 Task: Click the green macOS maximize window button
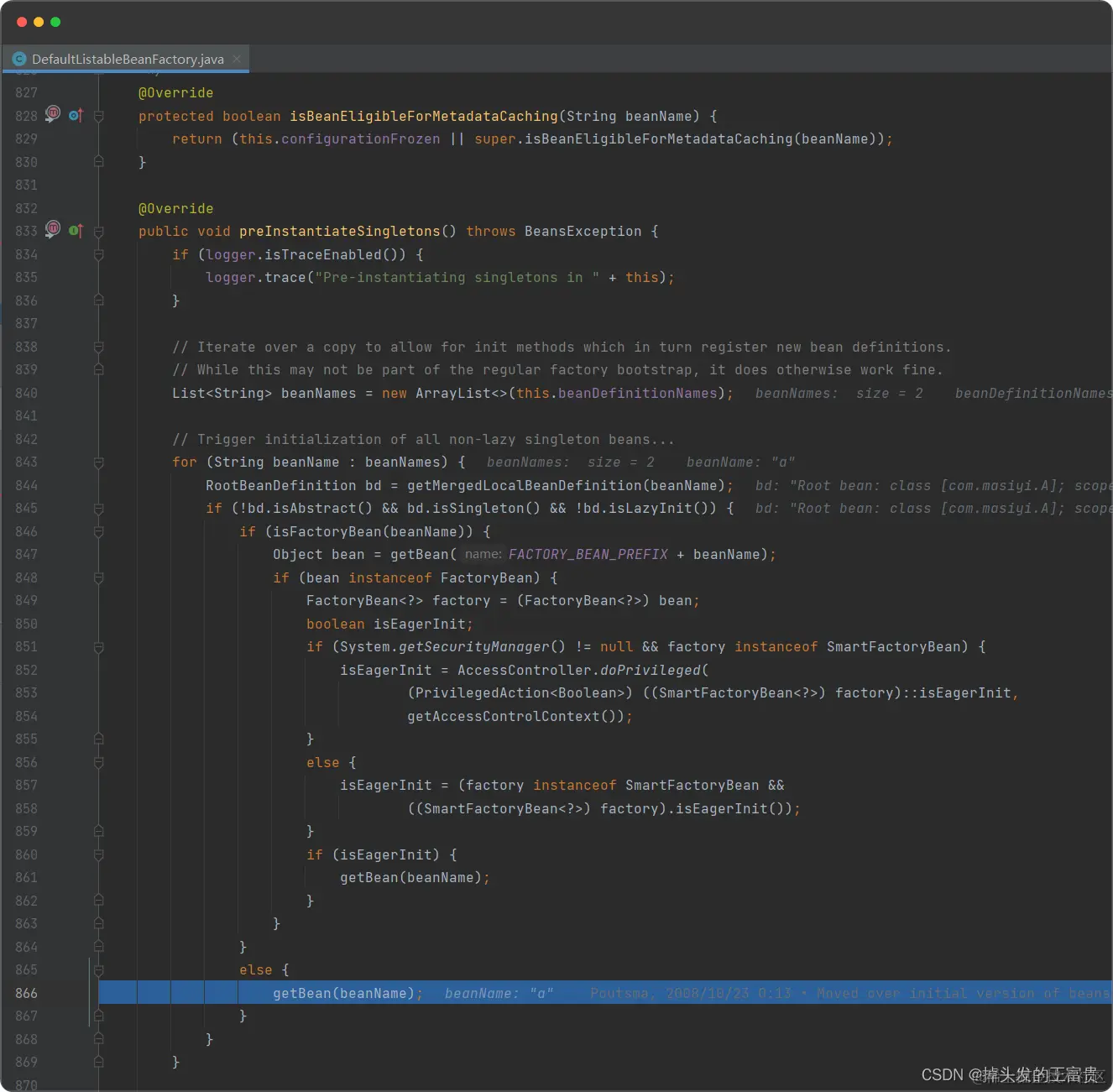[55, 22]
